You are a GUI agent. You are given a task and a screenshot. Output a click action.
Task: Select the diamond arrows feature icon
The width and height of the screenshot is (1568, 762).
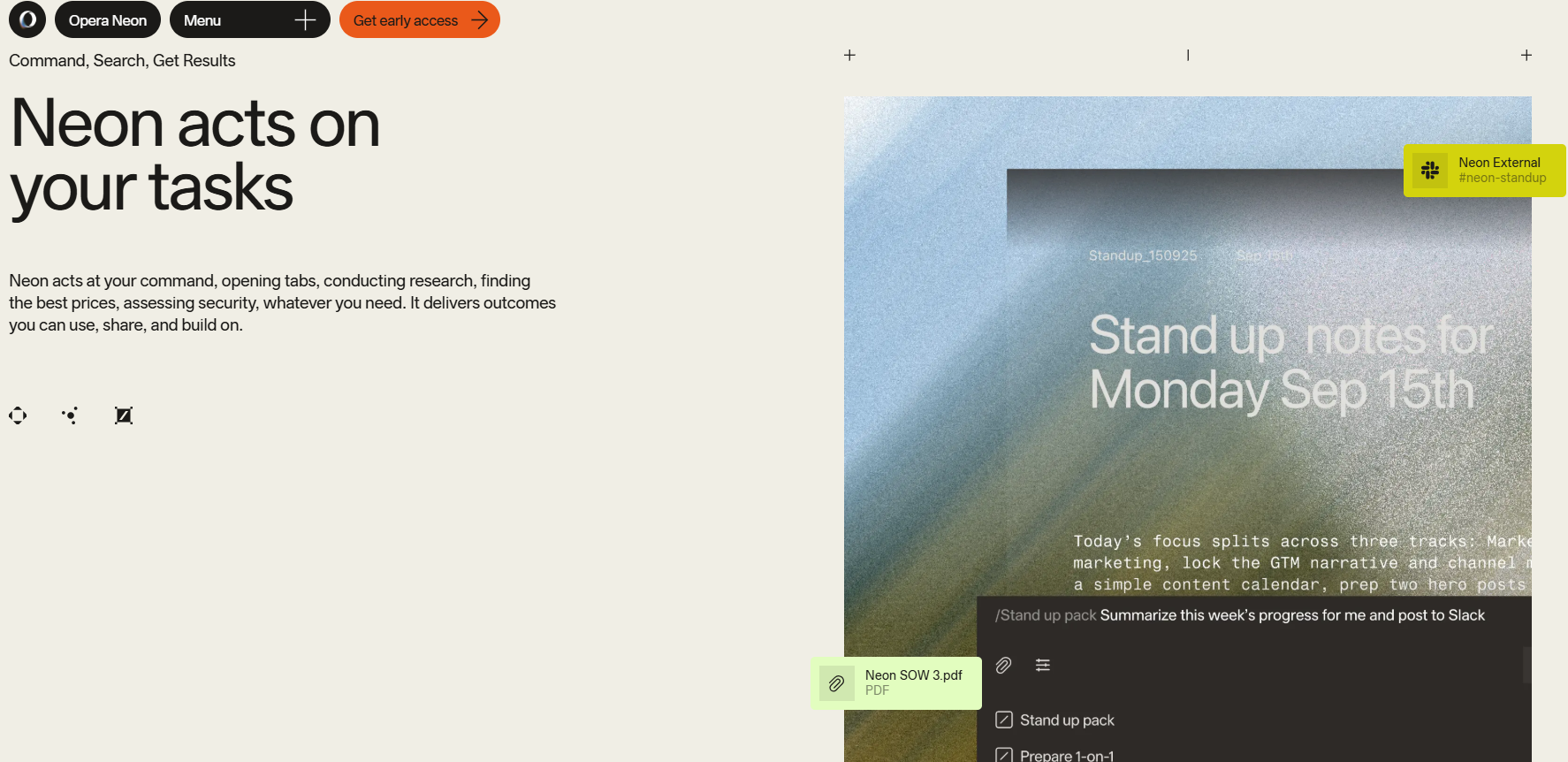pyautogui.click(x=18, y=415)
